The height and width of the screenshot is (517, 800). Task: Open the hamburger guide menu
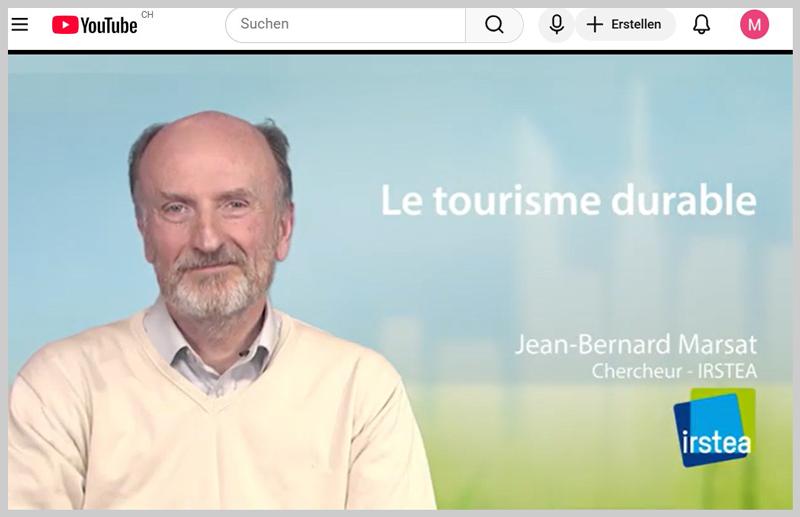[20, 24]
